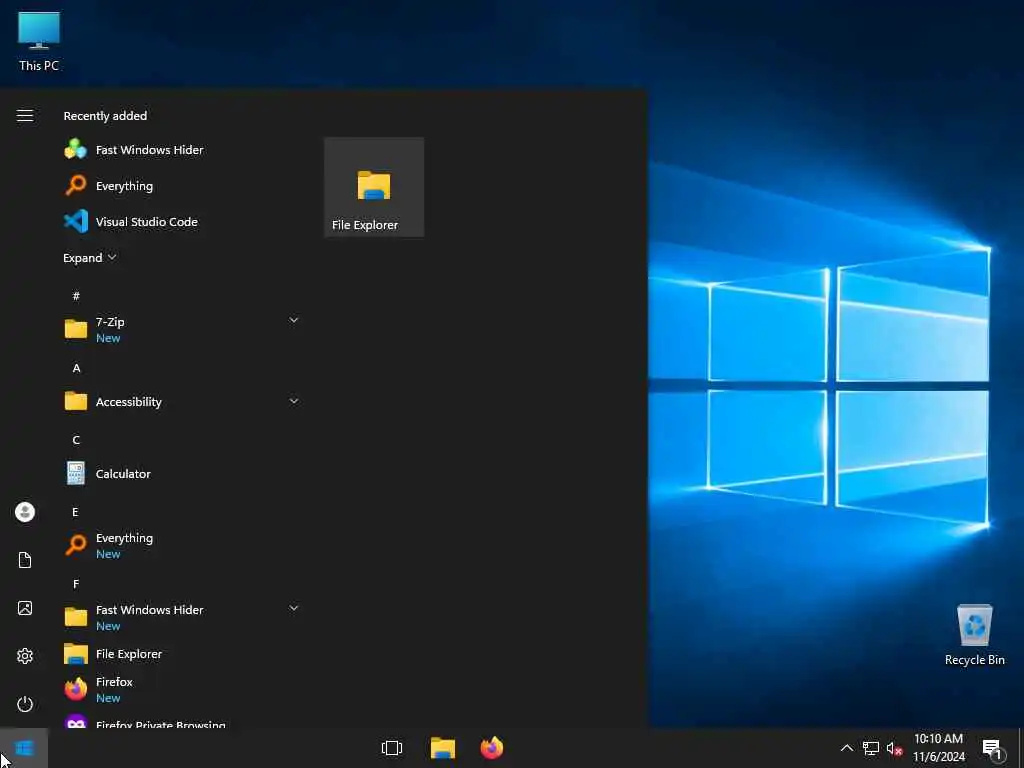Click the 'Recently added' heading
Screen dimensions: 1024x768
[105, 116]
